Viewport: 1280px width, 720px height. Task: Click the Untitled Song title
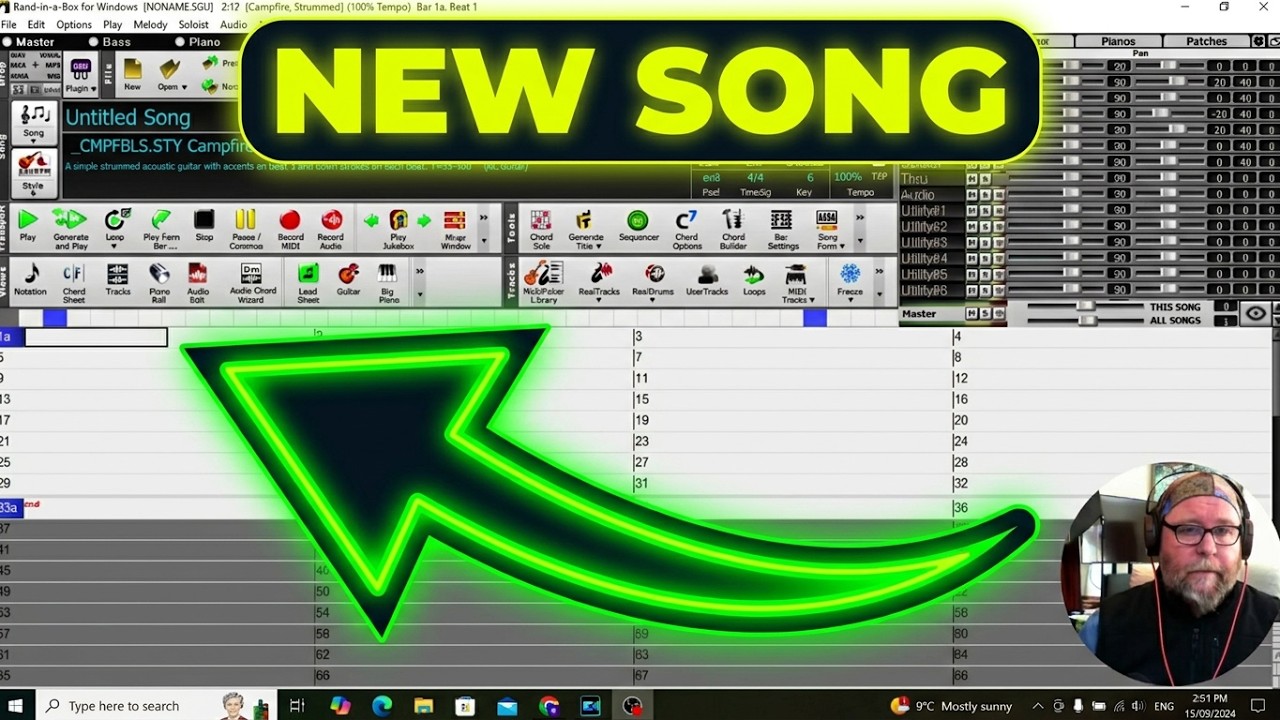tap(127, 118)
